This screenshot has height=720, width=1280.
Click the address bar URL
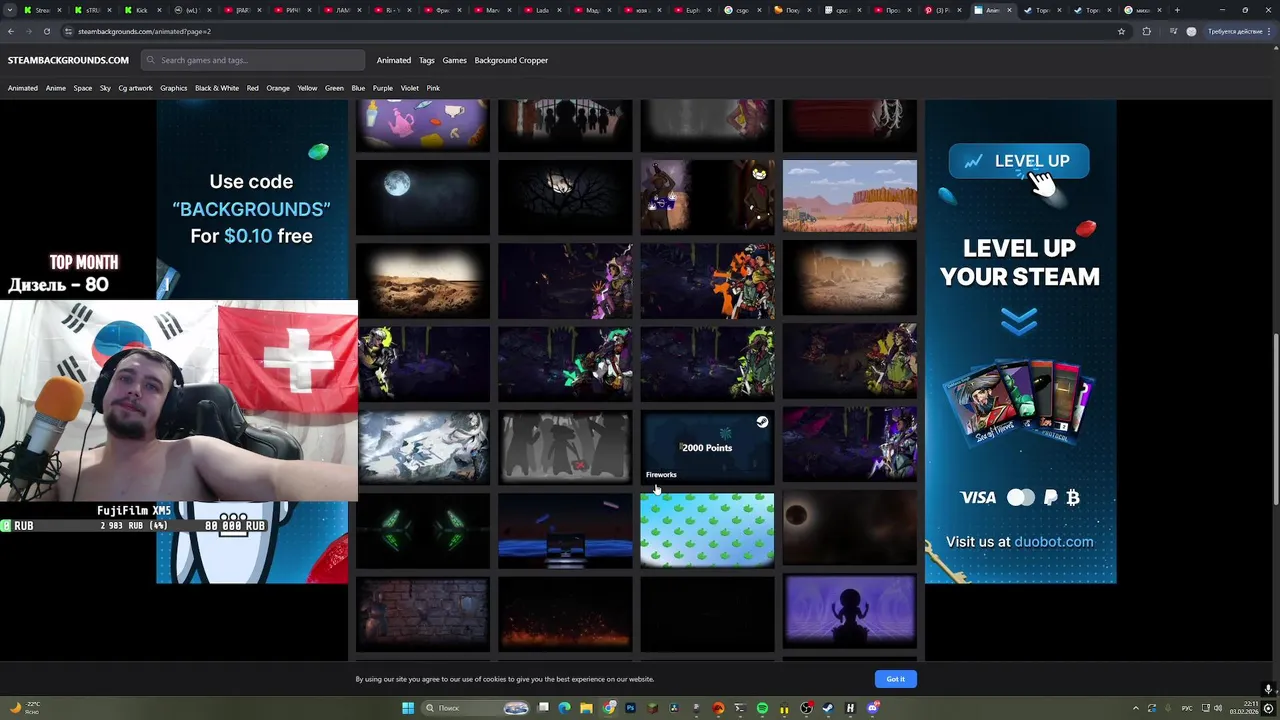pyautogui.click(x=144, y=31)
